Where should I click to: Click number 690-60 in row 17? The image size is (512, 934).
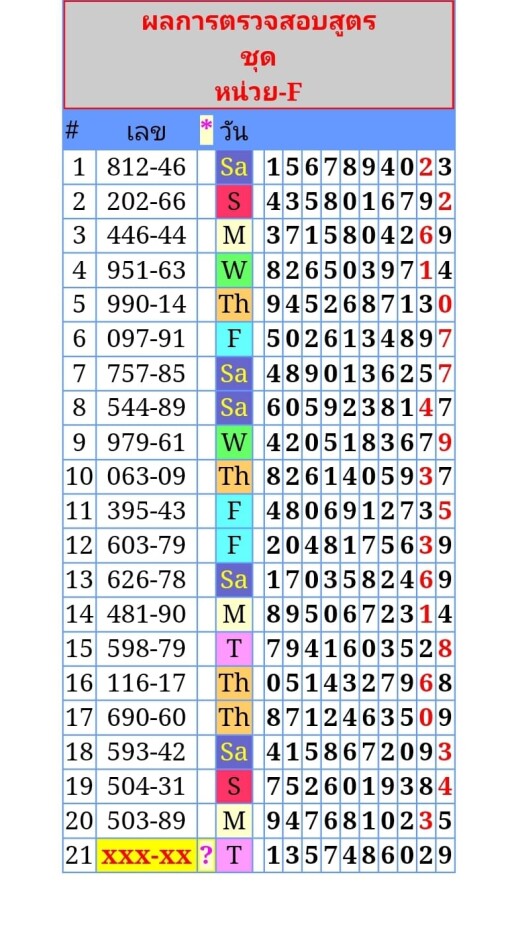point(146,718)
